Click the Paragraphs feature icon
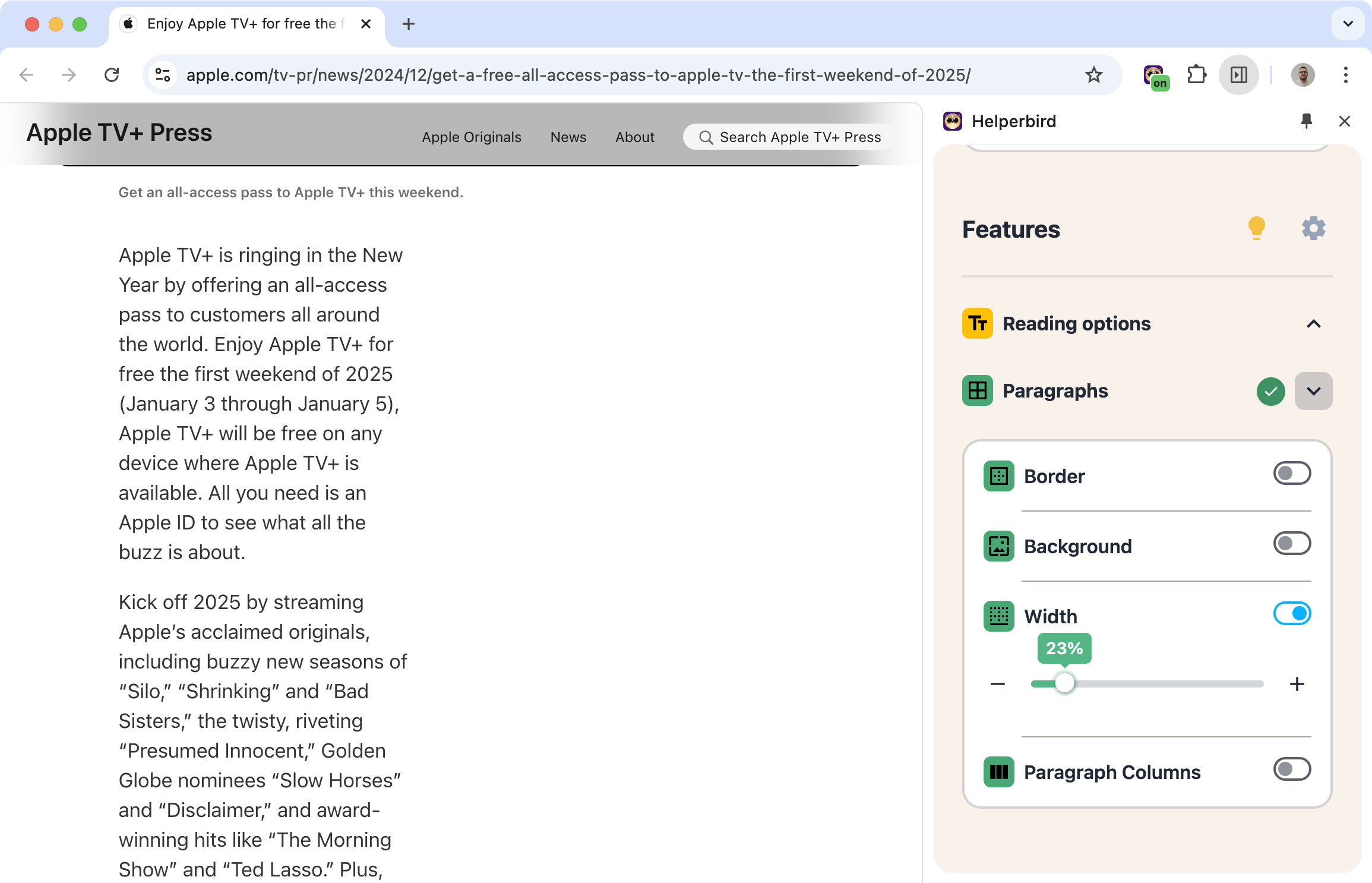This screenshot has height=883, width=1372. pyautogui.click(x=978, y=390)
